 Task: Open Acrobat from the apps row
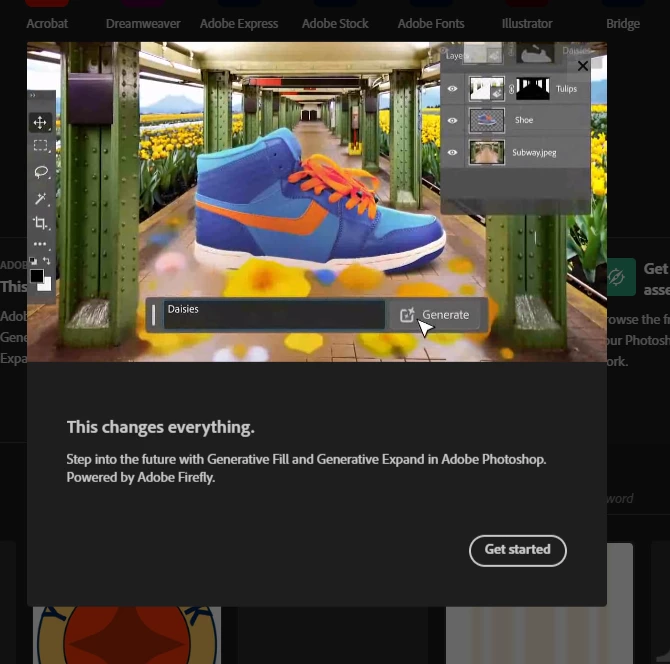[47, 24]
